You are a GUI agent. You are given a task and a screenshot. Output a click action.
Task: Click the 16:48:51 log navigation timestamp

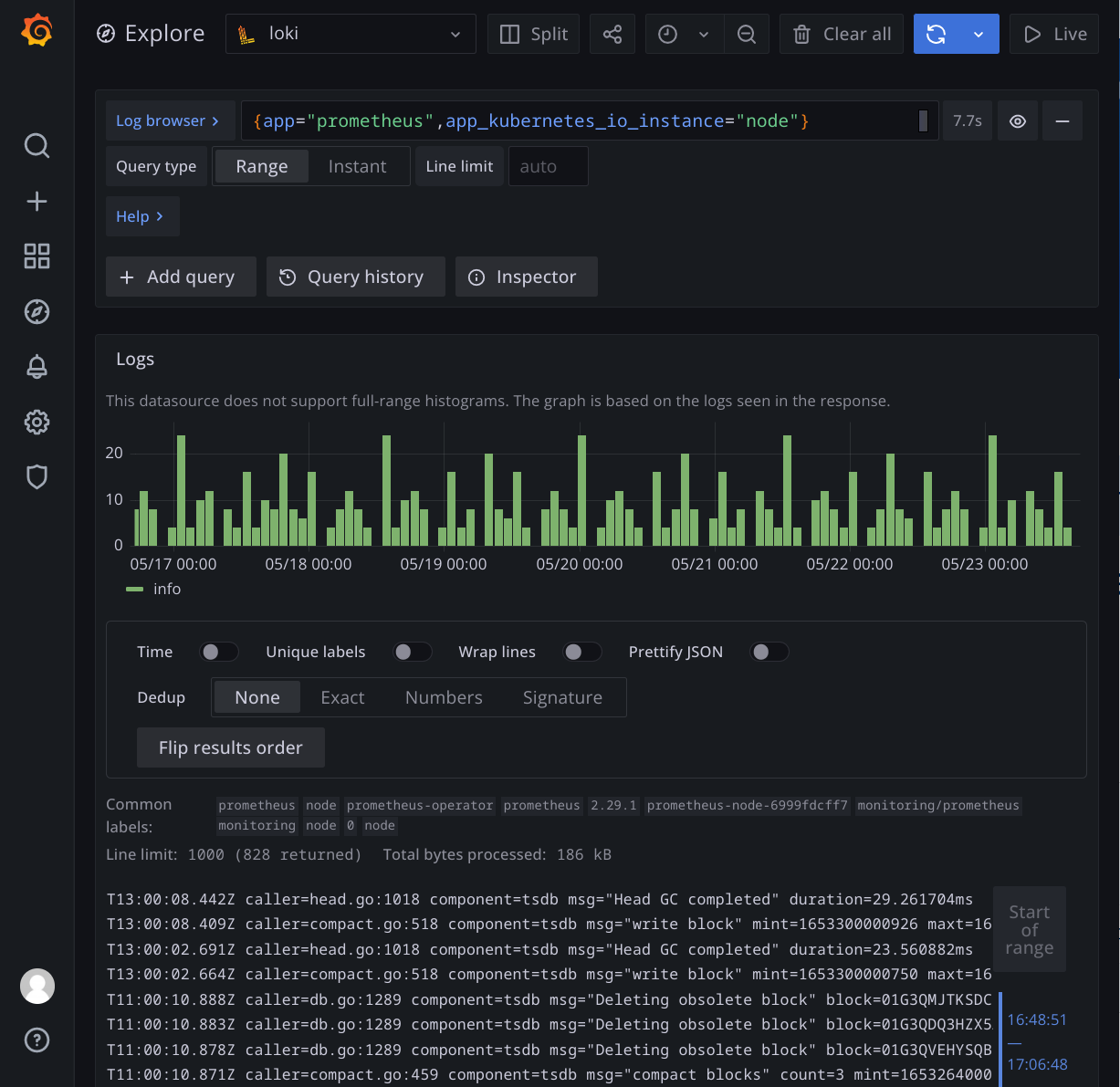pyautogui.click(x=1037, y=1019)
